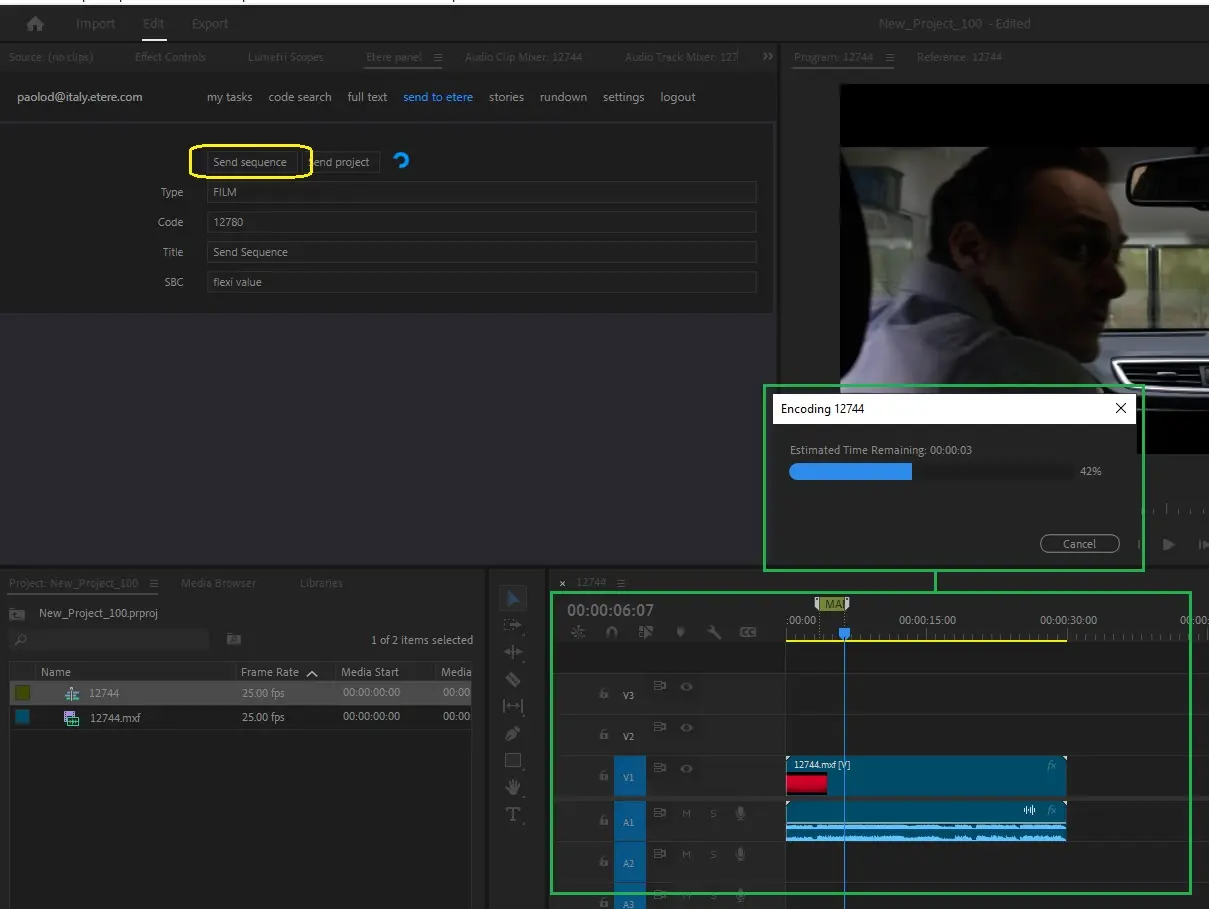The width and height of the screenshot is (1209, 909).
Task: Toggle eye visibility on track V1
Action: click(x=687, y=769)
